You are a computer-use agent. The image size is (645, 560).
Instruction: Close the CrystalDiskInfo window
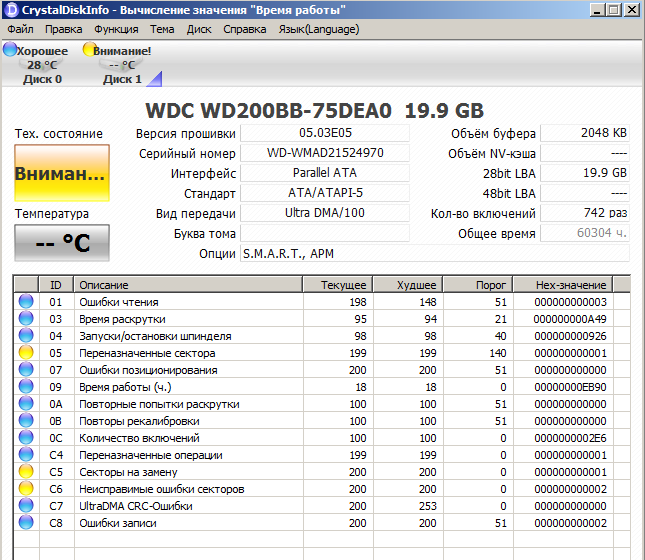click(x=632, y=9)
